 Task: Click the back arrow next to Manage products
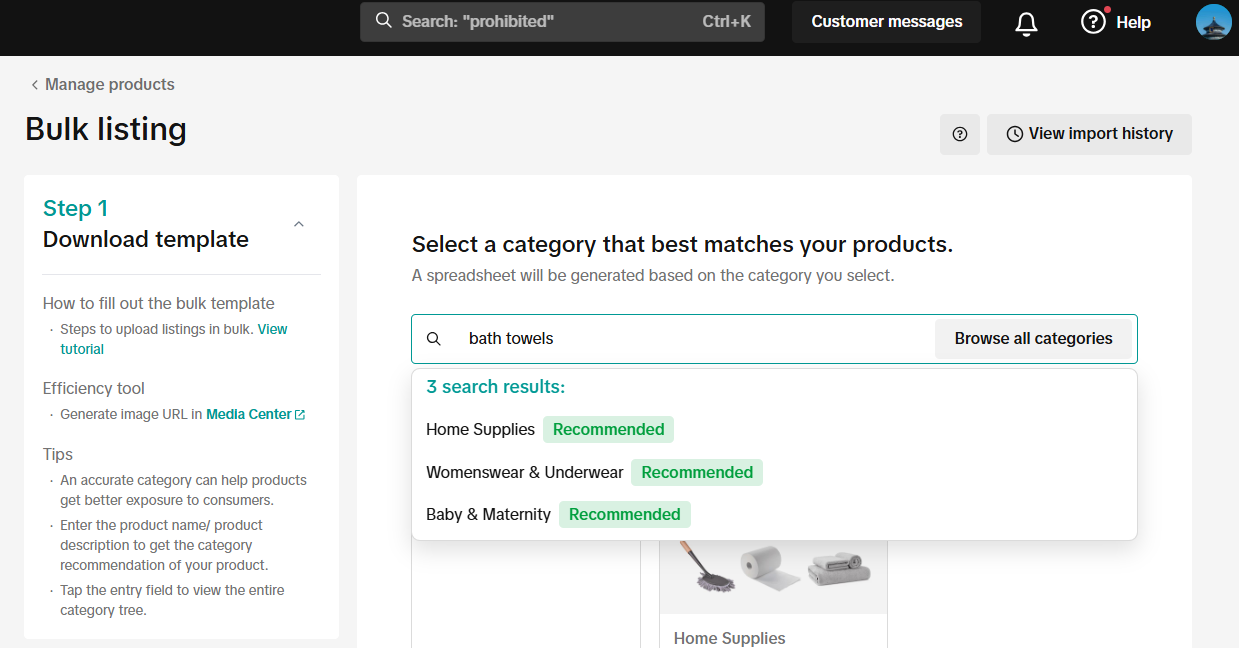tap(34, 85)
